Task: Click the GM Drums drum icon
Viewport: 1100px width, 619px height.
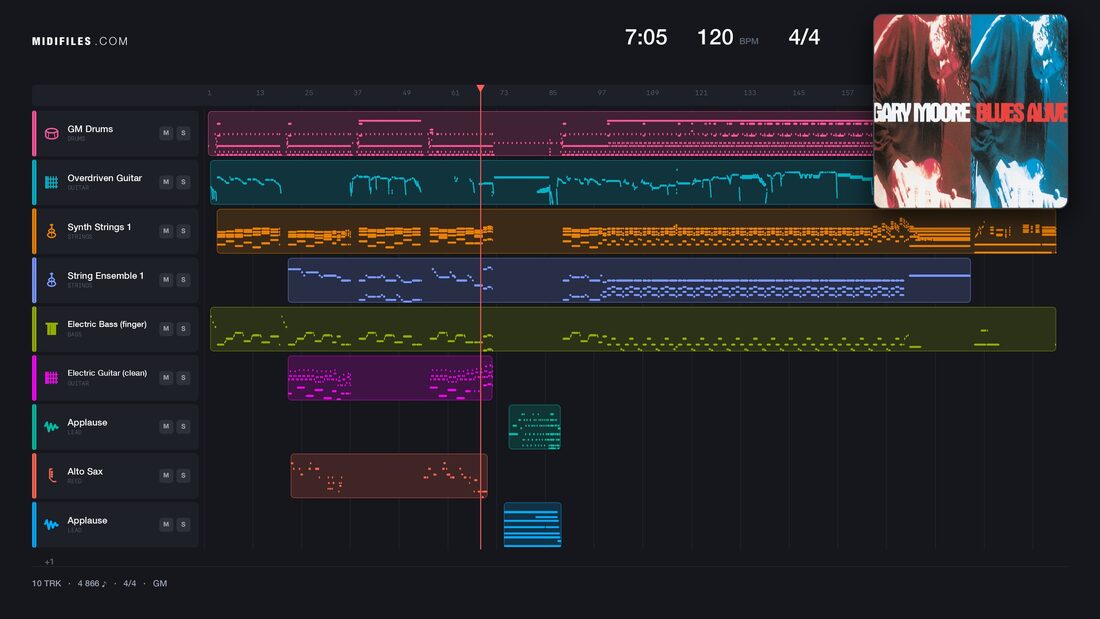Action: point(51,133)
